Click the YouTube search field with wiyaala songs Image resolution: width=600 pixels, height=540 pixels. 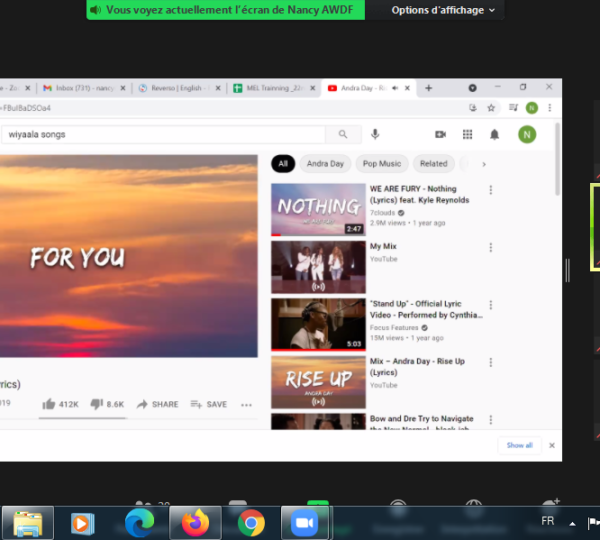(163, 135)
